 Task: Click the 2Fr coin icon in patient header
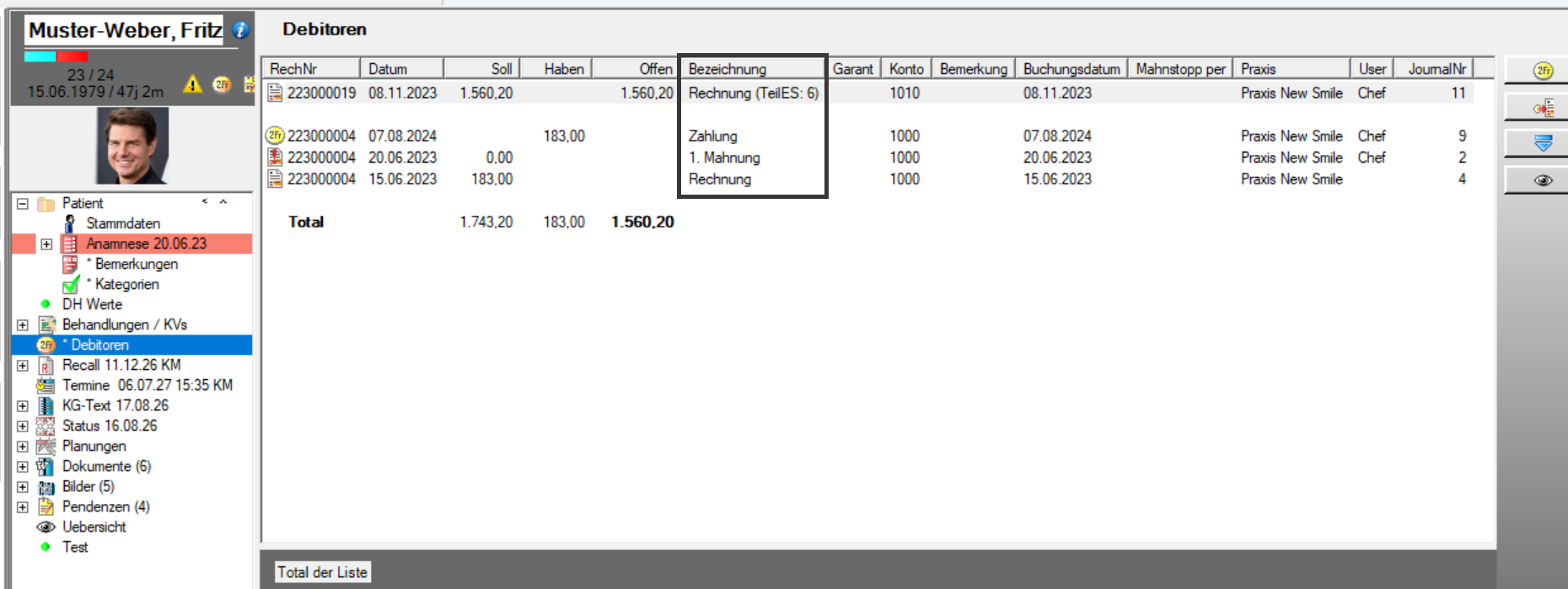tap(222, 84)
